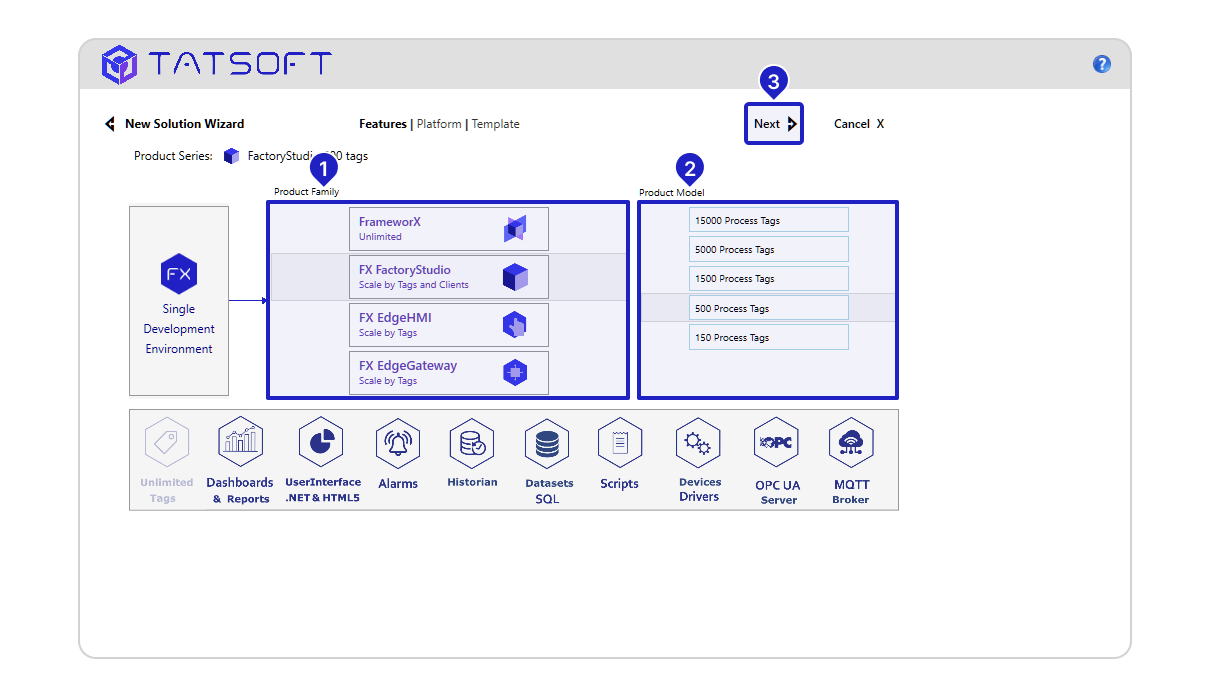Viewport: 1210px width, 697px height.
Task: Select the Datasets SQL icon
Action: click(547, 443)
